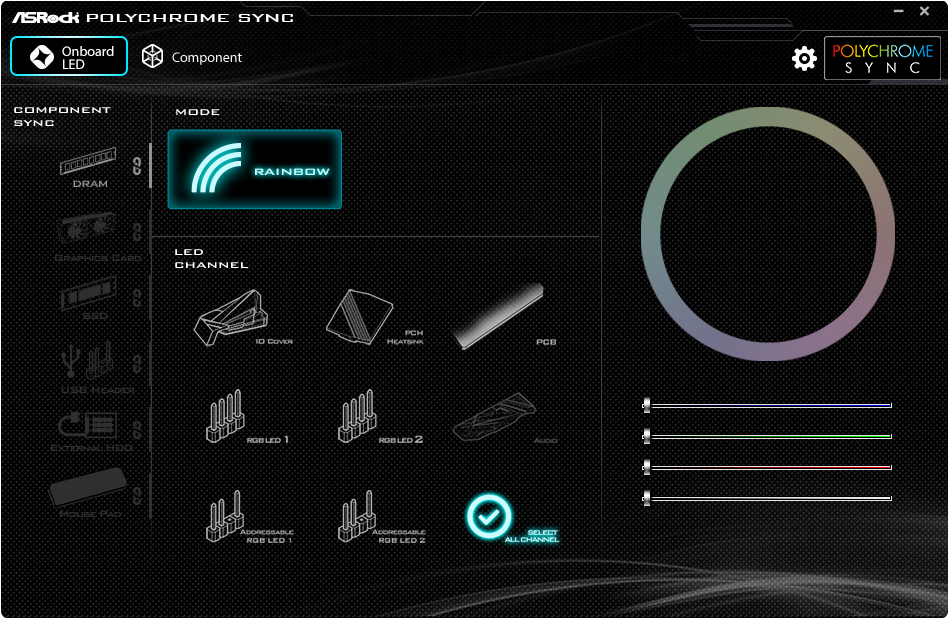Toggle the SSD sync link
The height and width of the screenshot is (620, 950).
[x=137, y=298]
